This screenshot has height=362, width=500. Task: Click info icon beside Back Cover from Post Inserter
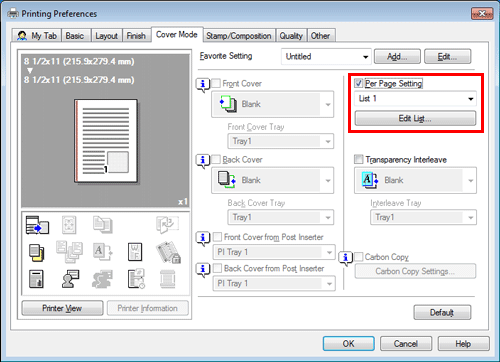203,270
